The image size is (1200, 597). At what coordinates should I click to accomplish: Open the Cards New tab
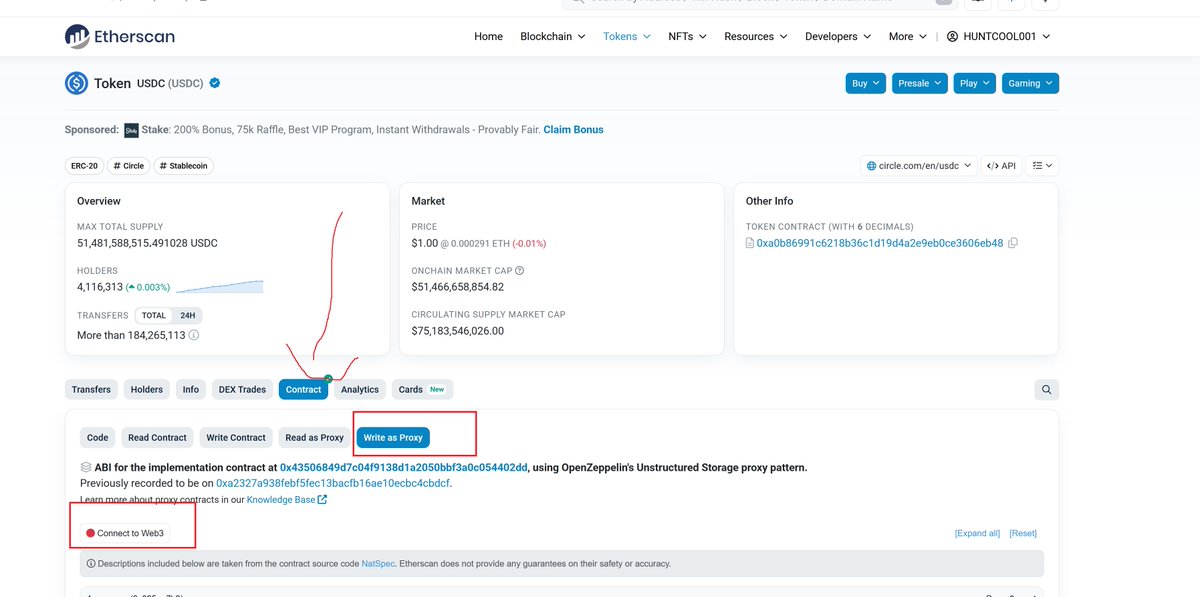pos(421,389)
